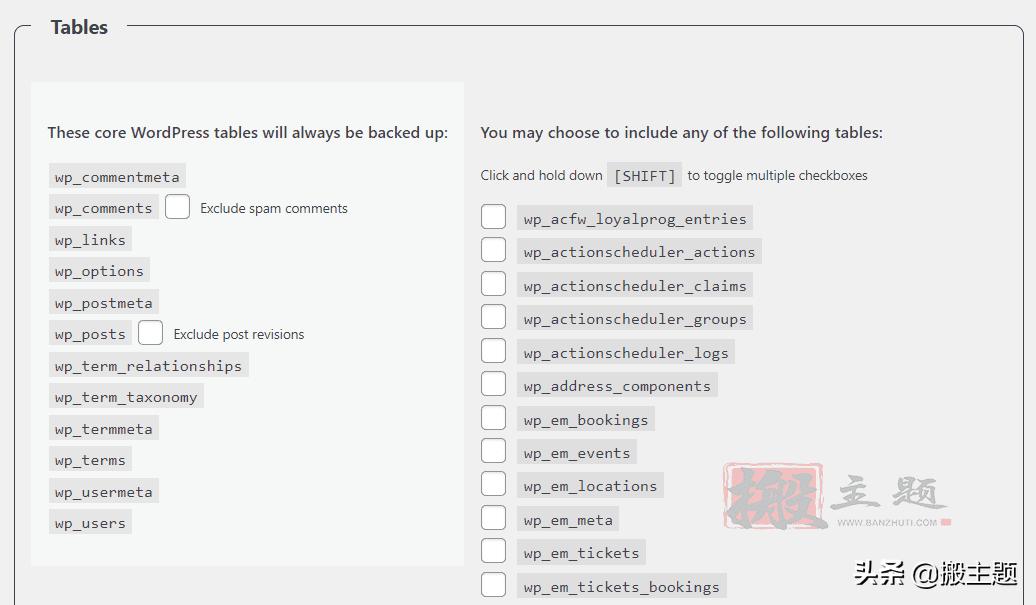Click the wp_commentmeta table name label

pos(117,177)
